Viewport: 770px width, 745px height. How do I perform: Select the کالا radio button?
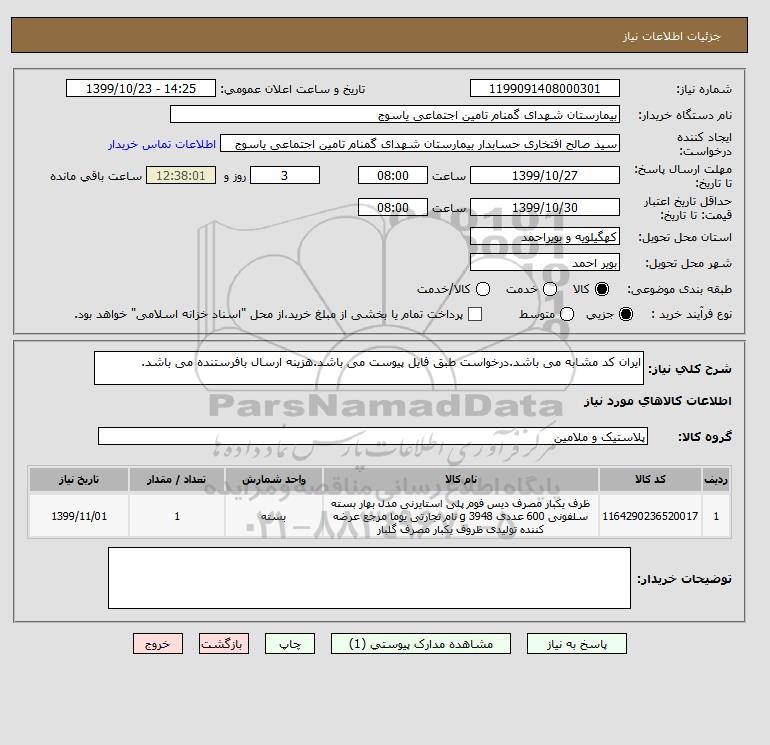(602, 289)
